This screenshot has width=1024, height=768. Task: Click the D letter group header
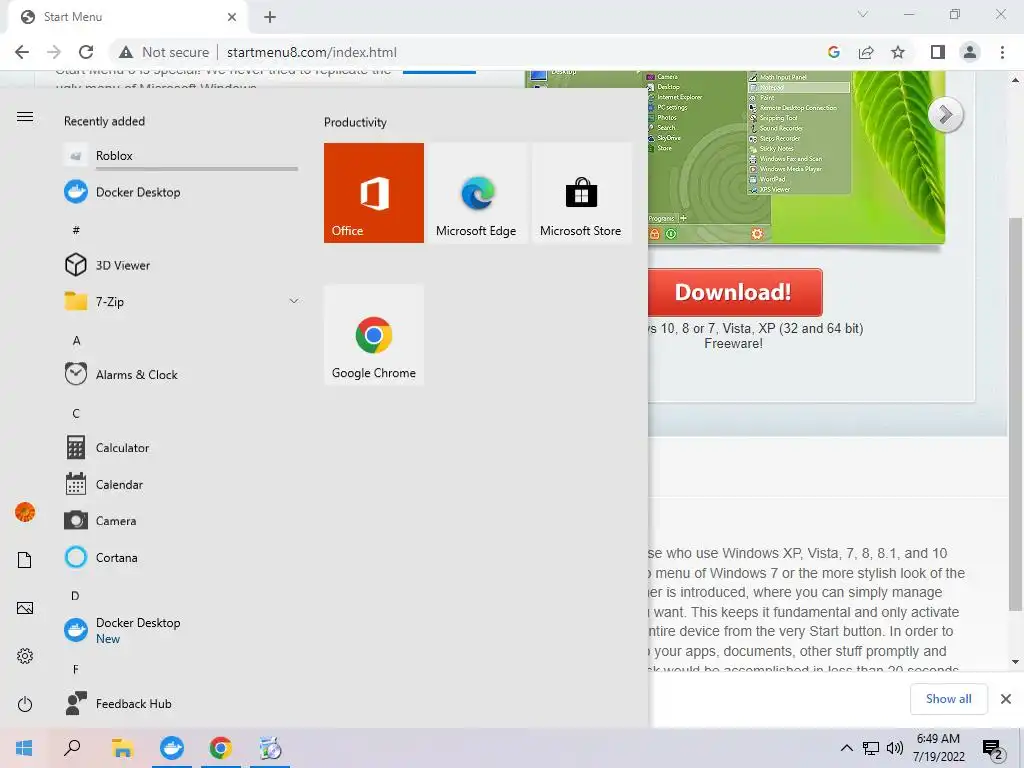[x=75, y=596]
